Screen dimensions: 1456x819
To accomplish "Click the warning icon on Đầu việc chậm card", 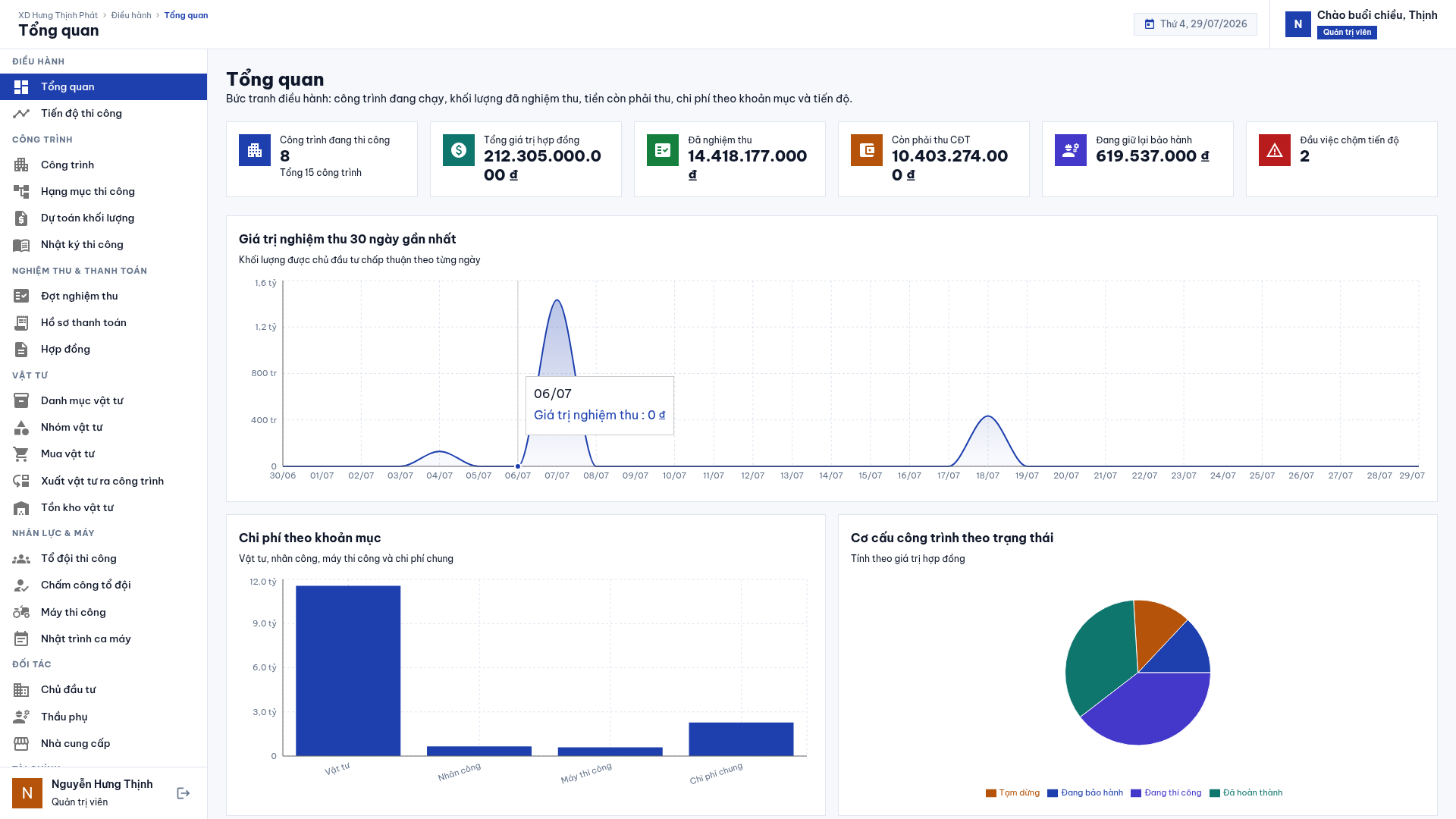I will [x=1275, y=150].
